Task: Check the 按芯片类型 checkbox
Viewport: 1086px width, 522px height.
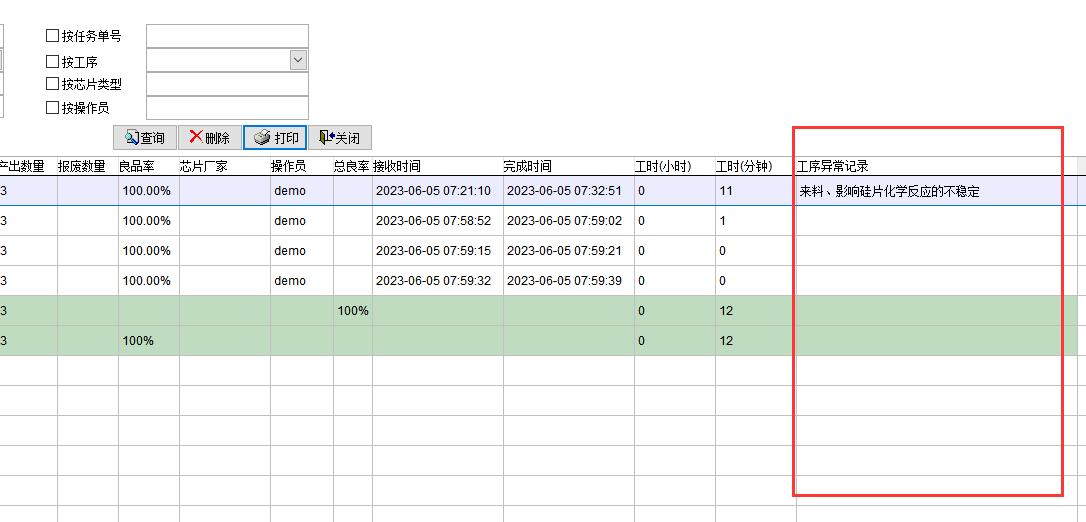Action: pyautogui.click(x=53, y=85)
